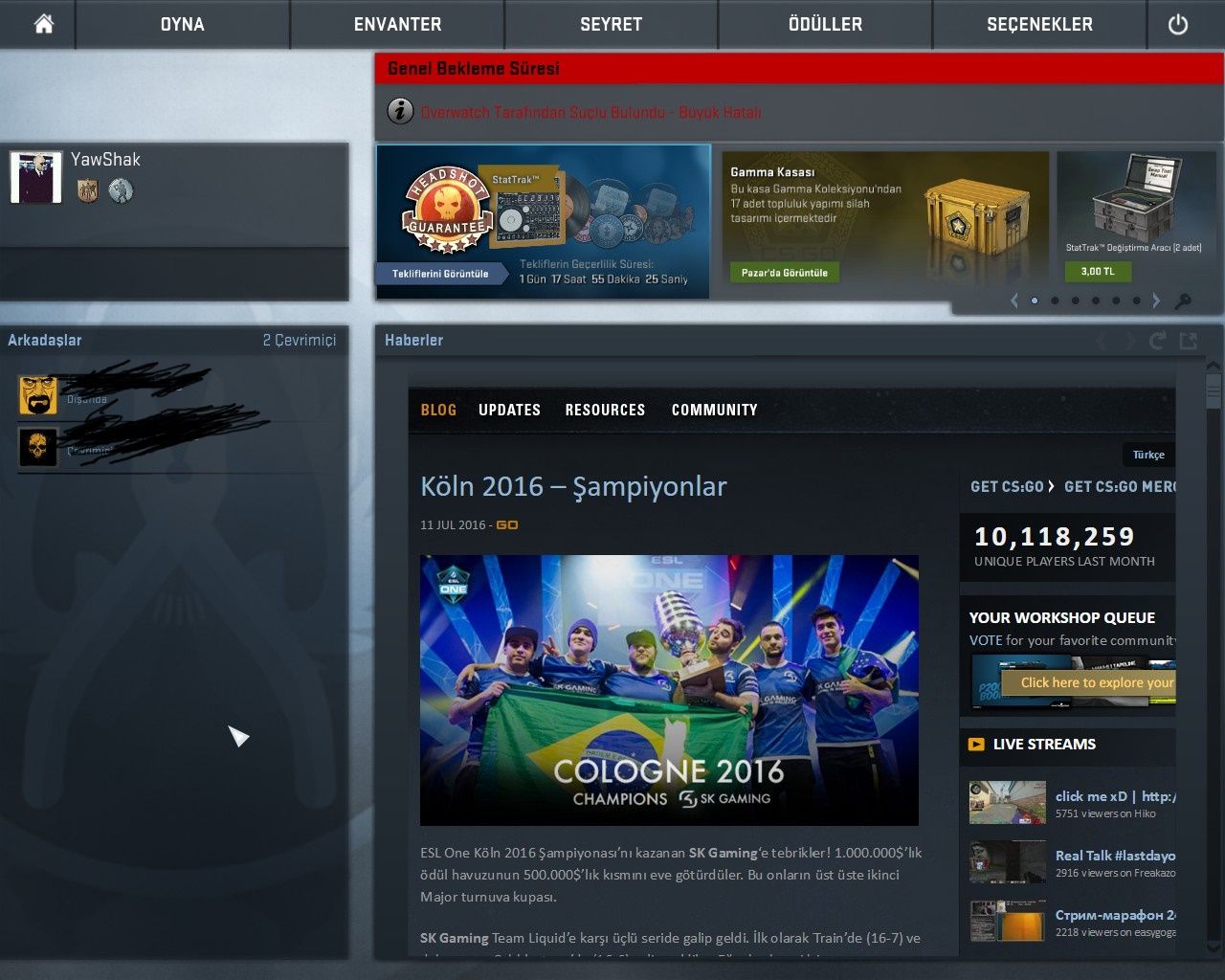Open the news in an external window

(x=1188, y=341)
